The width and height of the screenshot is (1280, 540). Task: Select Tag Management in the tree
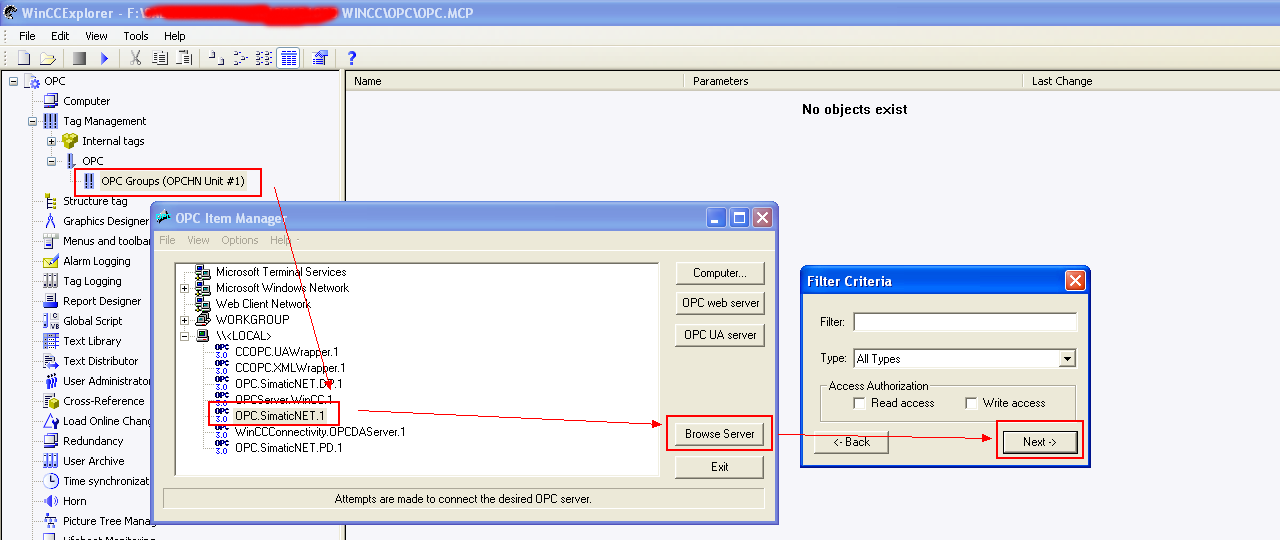tap(105, 121)
